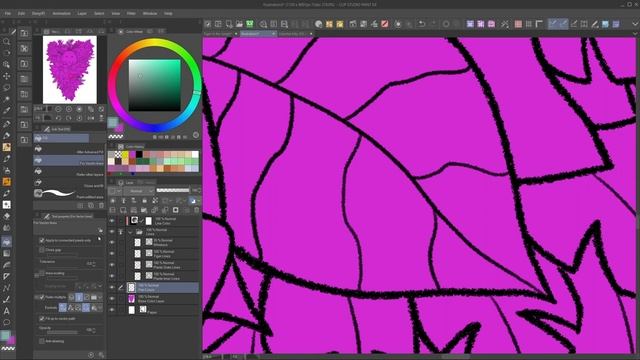The width and height of the screenshot is (640, 360).
Task: Open the Refer multiple options dropdown arrow
Action: pos(100,297)
